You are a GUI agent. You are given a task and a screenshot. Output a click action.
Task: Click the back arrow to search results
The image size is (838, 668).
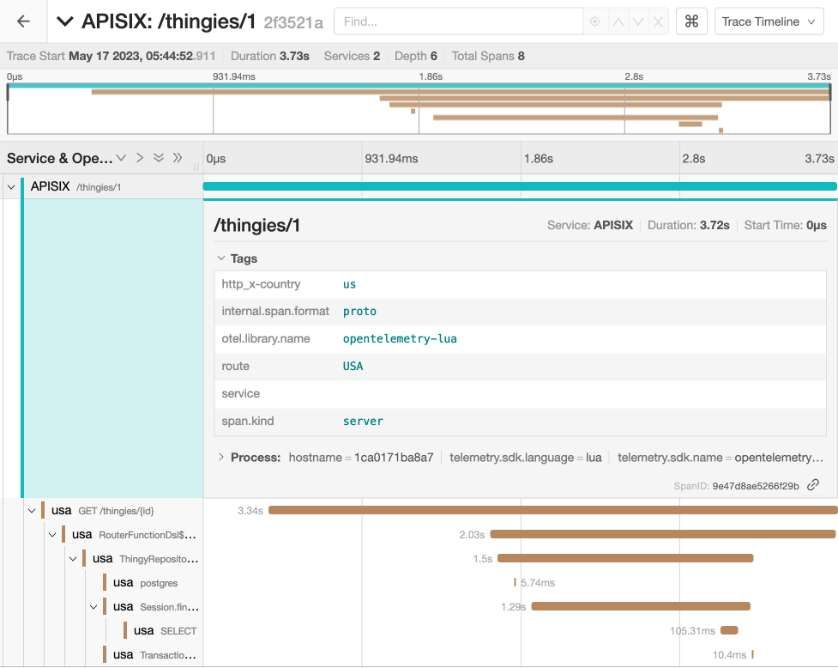(x=24, y=21)
